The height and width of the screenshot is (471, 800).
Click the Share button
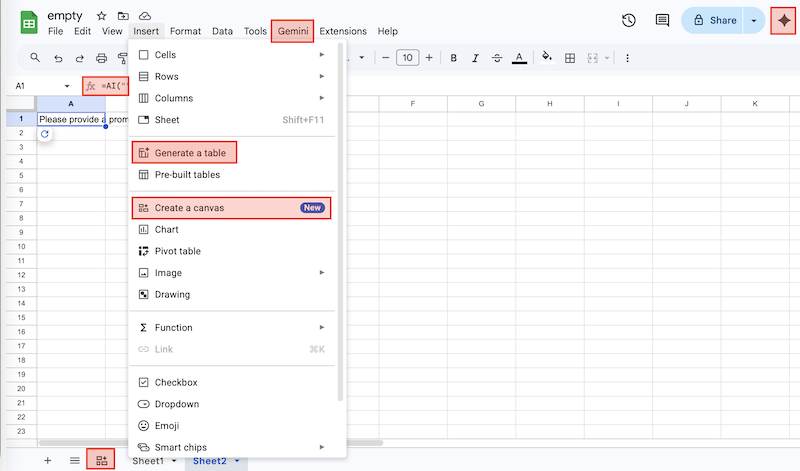coord(713,20)
